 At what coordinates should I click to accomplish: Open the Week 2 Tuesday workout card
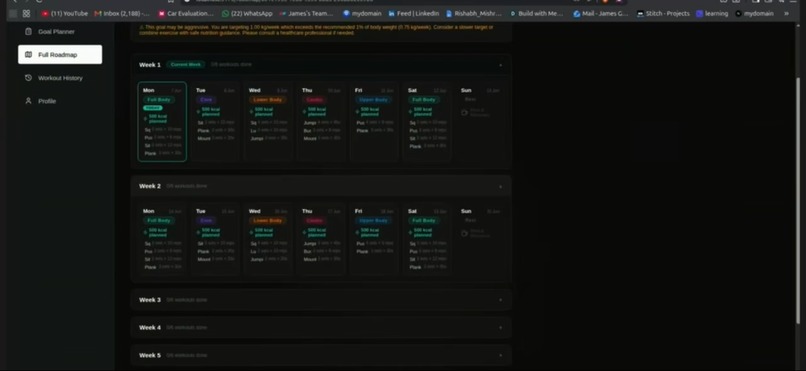[215, 239]
